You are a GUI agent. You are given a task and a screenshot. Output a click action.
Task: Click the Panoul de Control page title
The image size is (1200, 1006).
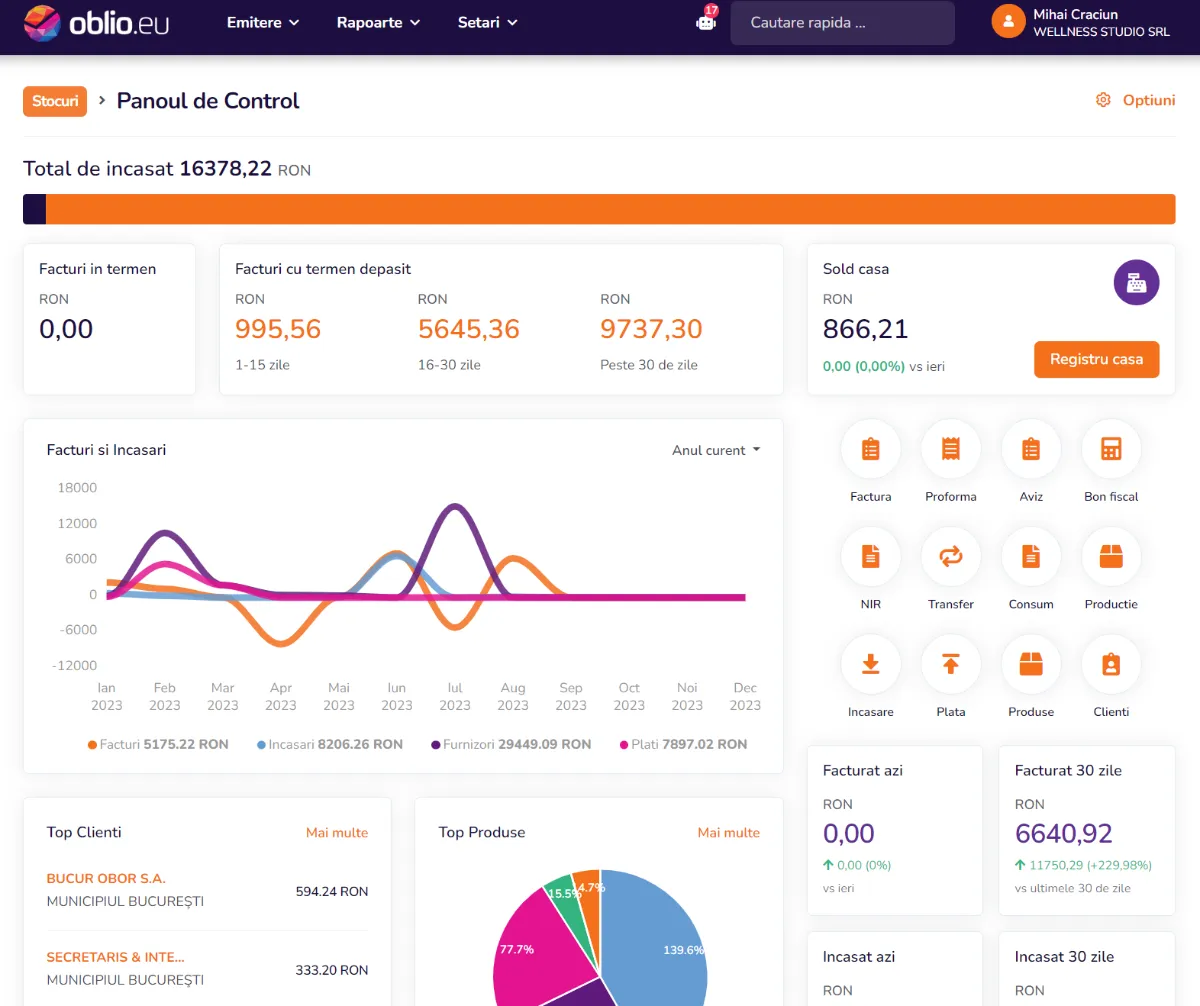[x=208, y=101]
